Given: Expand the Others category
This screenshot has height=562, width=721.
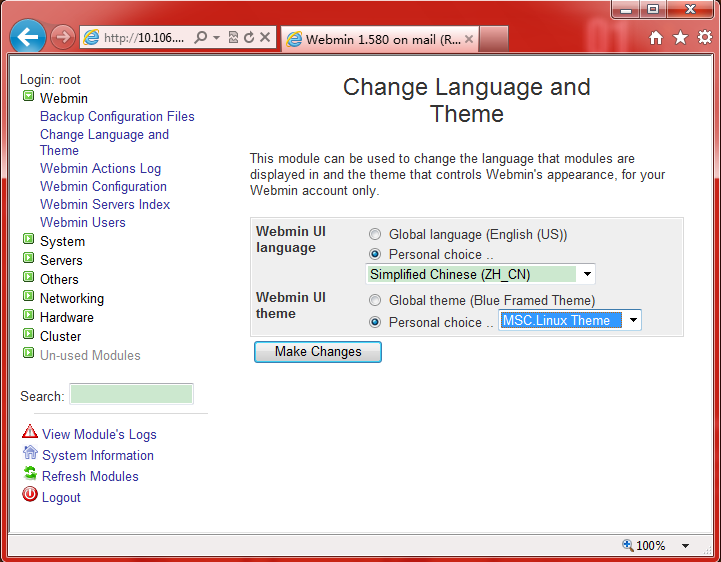Looking at the screenshot, I should (29, 276).
